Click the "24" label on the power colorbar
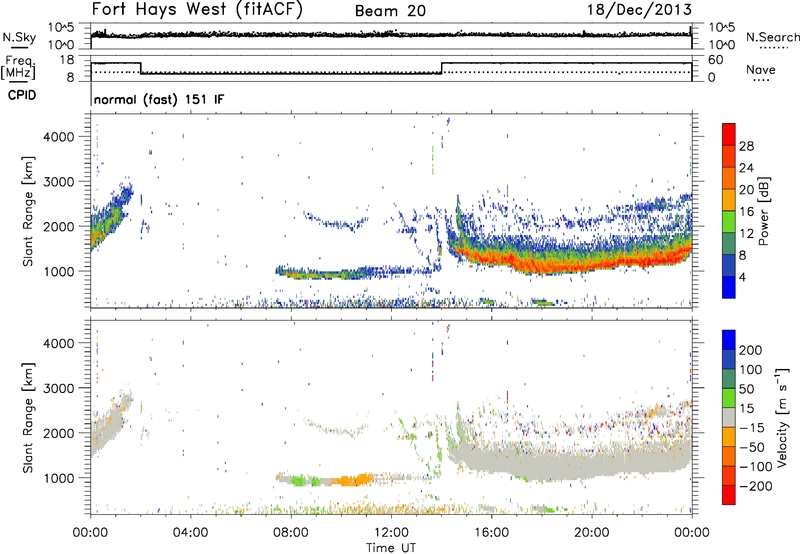 [746, 168]
